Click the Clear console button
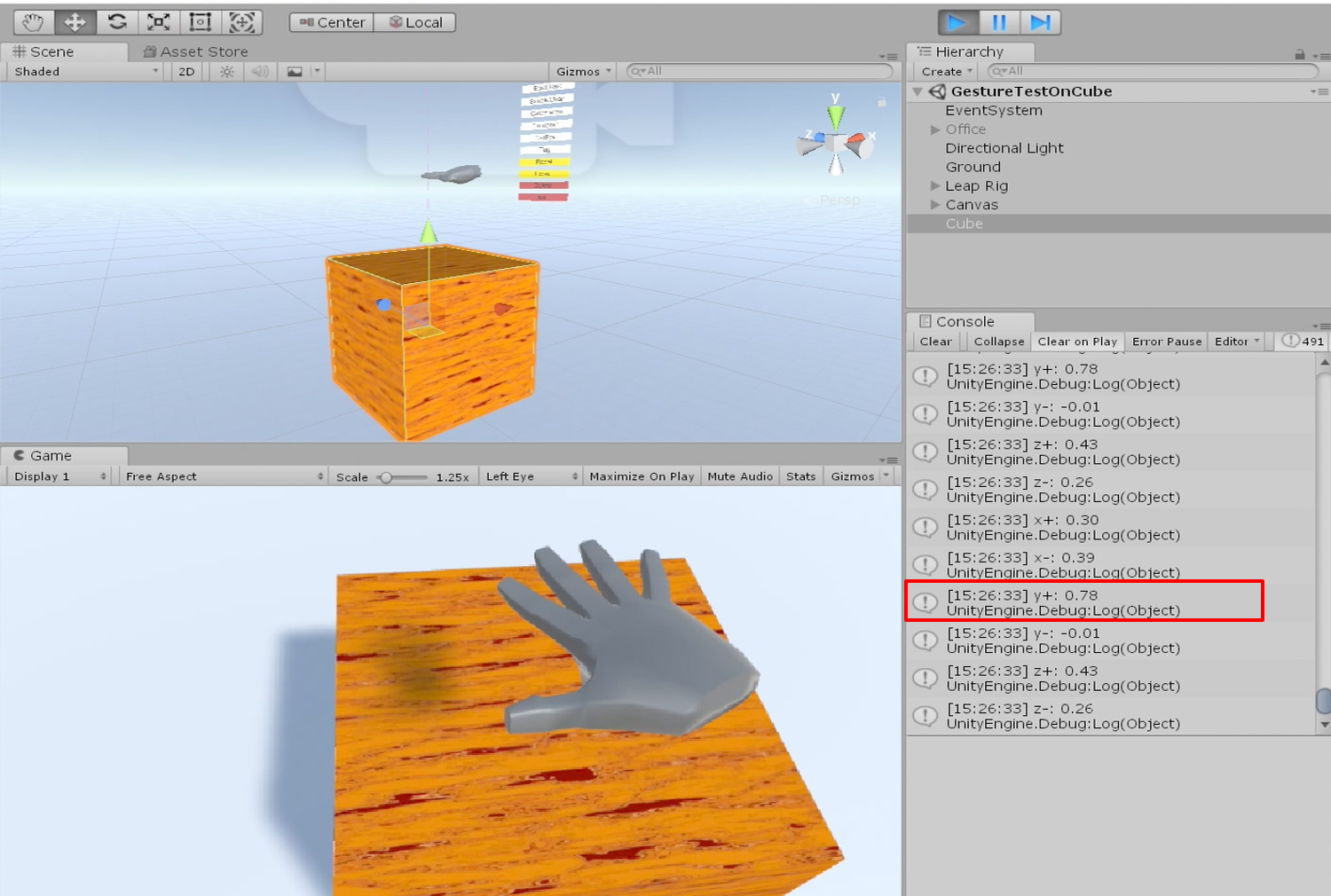This screenshot has height=896, width=1331. [935, 342]
